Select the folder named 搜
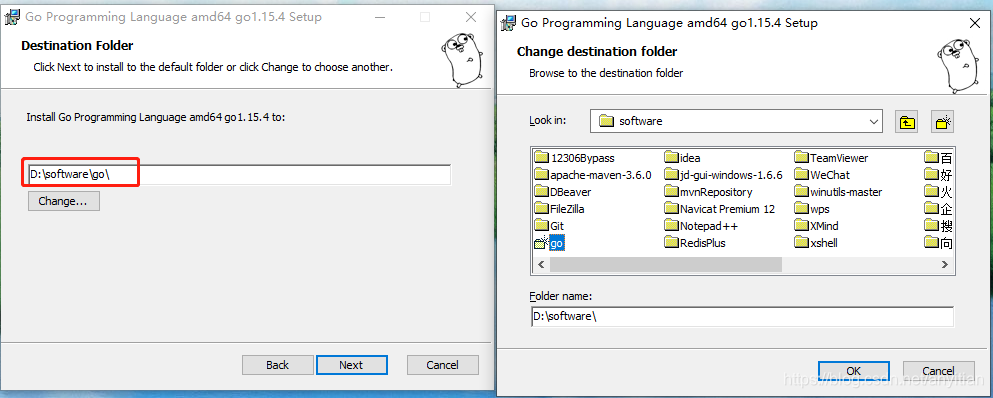Image resolution: width=993 pixels, height=398 pixels. (x=939, y=226)
